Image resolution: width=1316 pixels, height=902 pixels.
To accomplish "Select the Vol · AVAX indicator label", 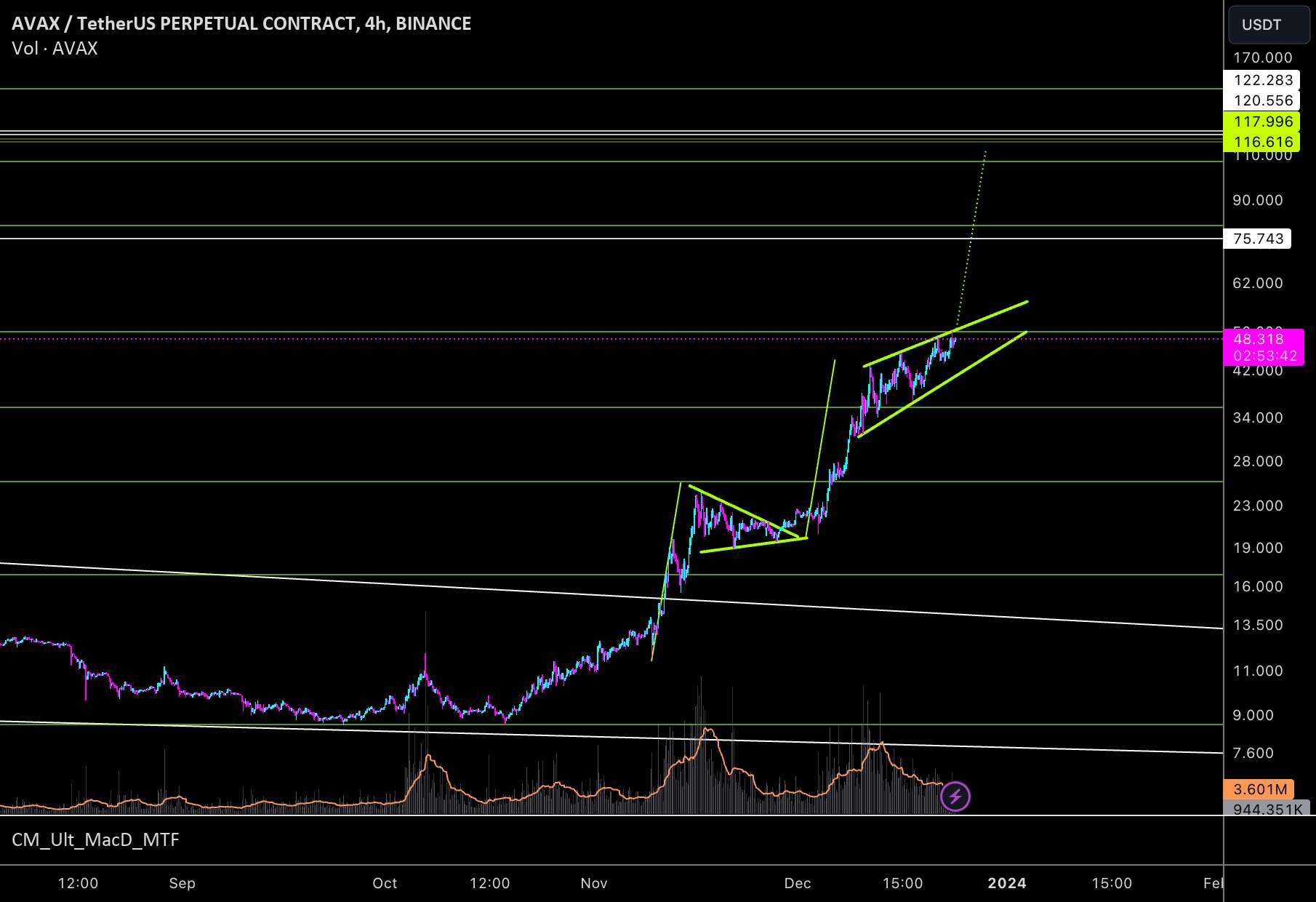I will click(55, 49).
